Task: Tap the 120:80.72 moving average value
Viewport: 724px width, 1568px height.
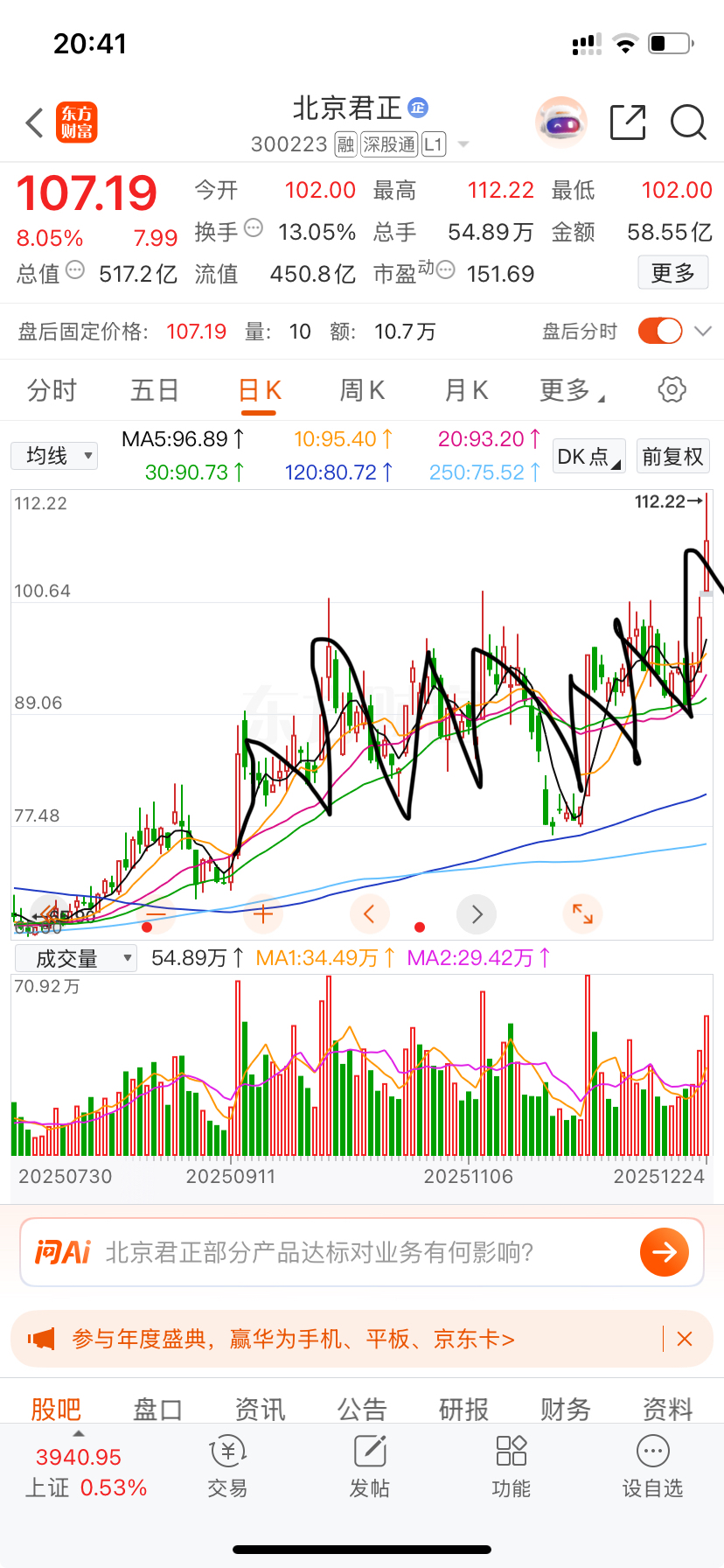Action: pos(339,472)
